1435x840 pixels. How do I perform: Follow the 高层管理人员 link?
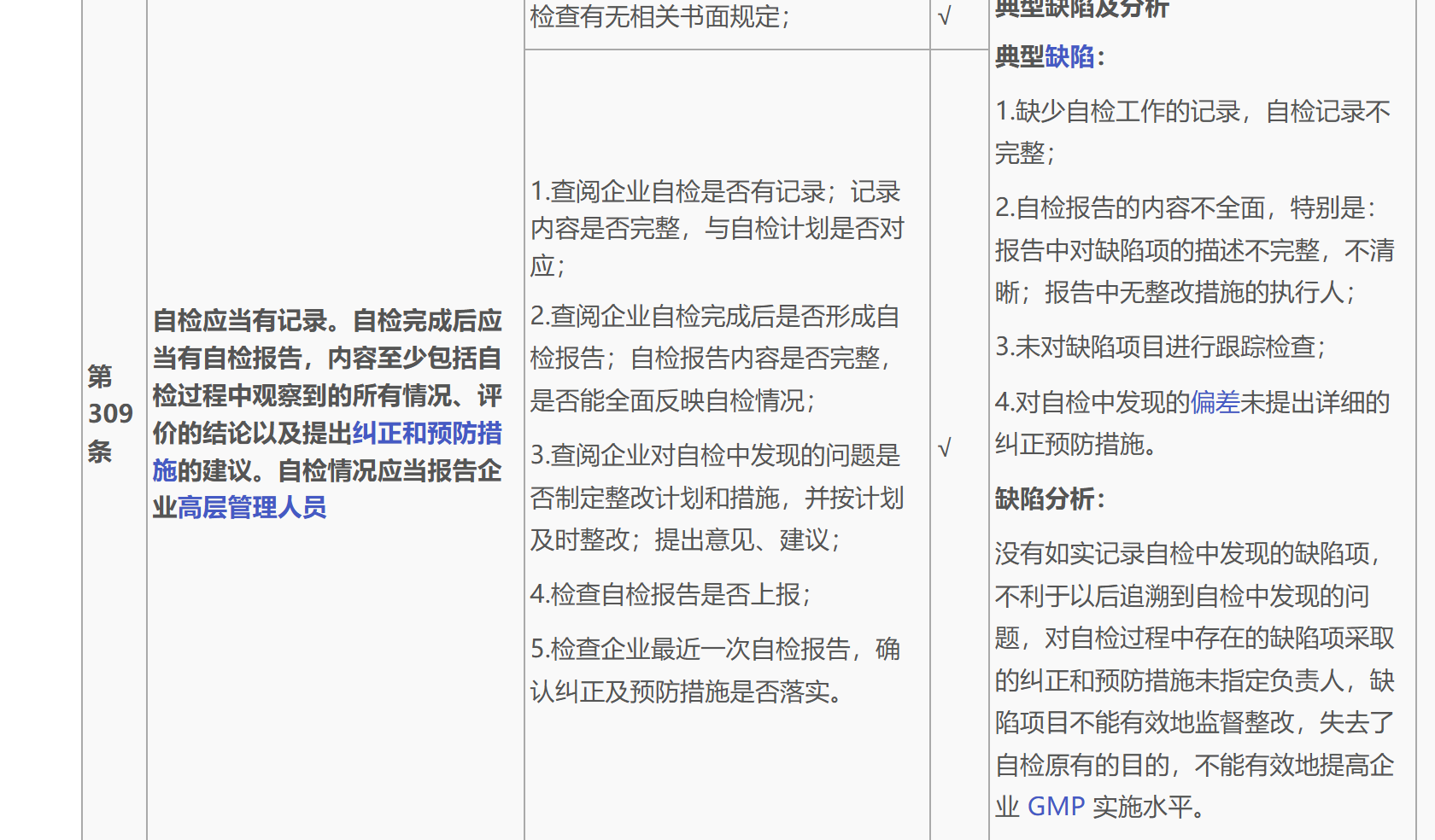(252, 508)
